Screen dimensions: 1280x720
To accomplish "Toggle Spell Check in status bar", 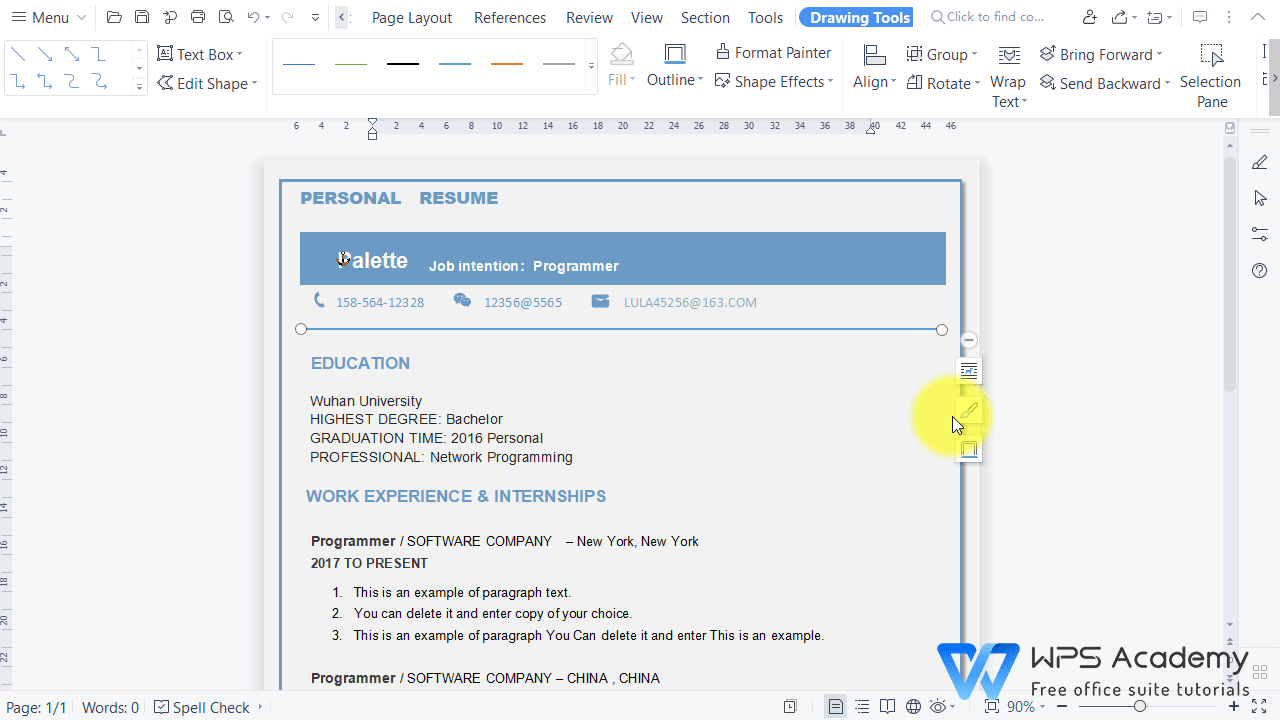I will [x=200, y=707].
